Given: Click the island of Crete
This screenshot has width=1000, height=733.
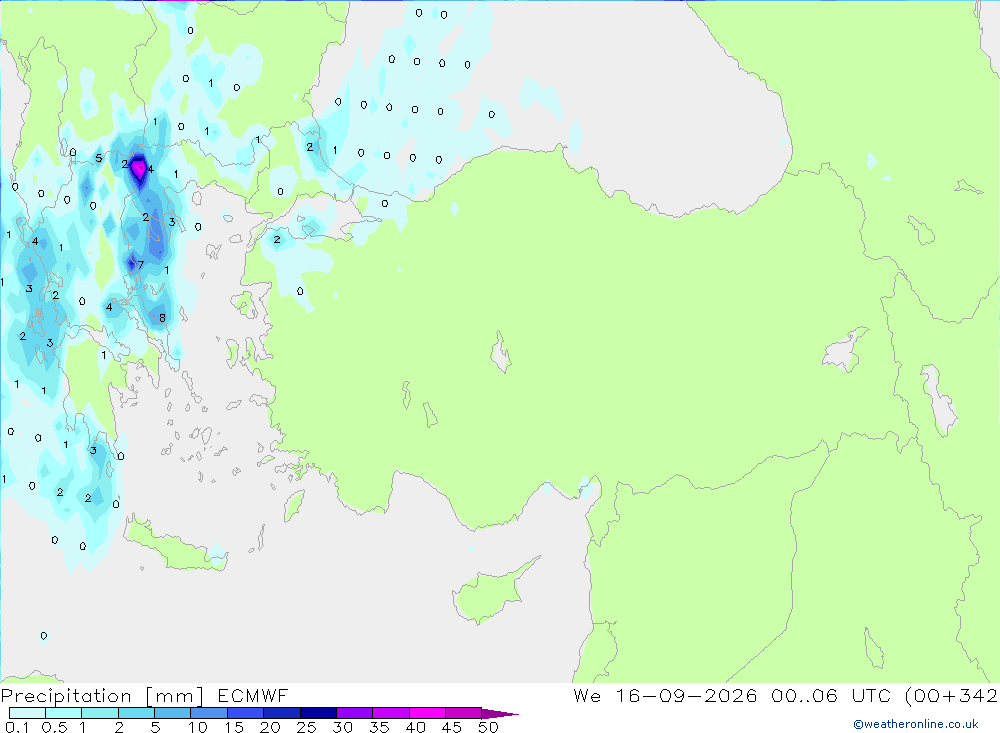Looking at the screenshot, I should point(175,545).
